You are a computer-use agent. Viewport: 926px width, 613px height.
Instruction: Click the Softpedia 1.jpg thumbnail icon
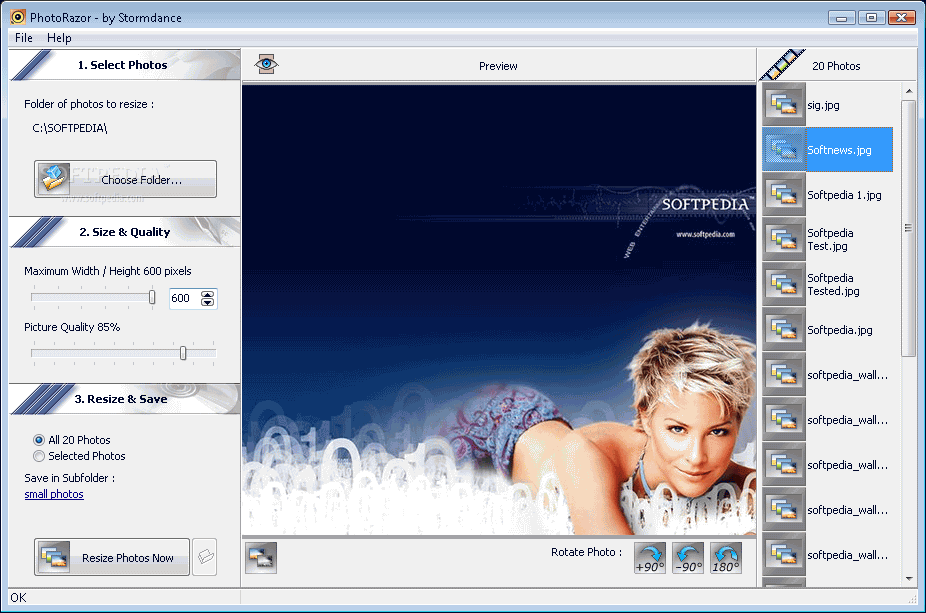[x=784, y=194]
